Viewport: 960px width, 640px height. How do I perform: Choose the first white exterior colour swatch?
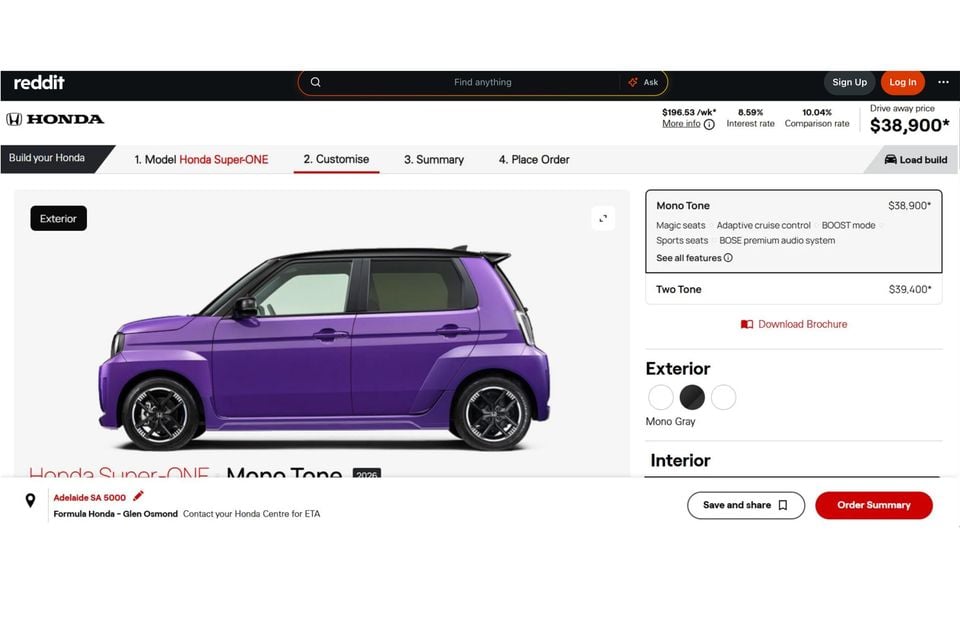click(x=661, y=397)
